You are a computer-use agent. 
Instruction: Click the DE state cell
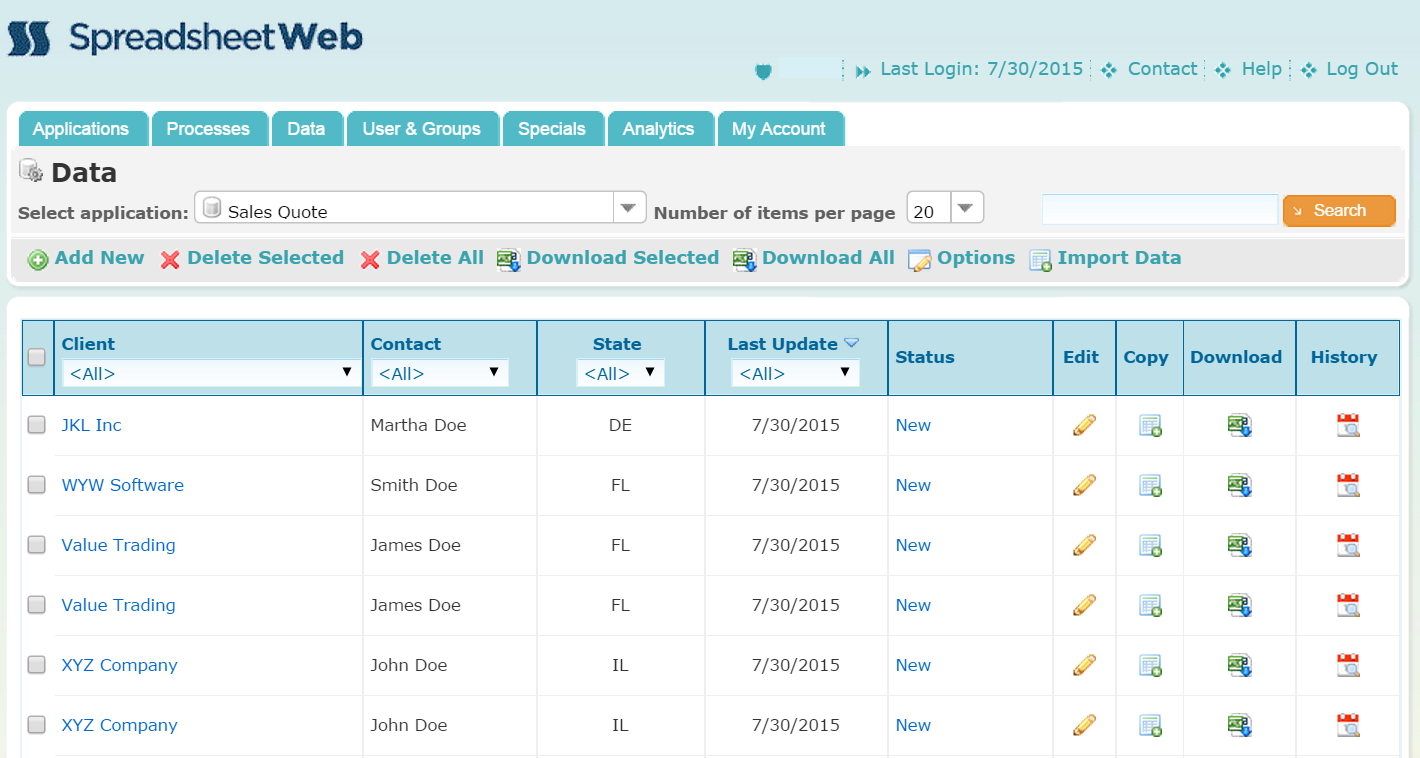620,425
